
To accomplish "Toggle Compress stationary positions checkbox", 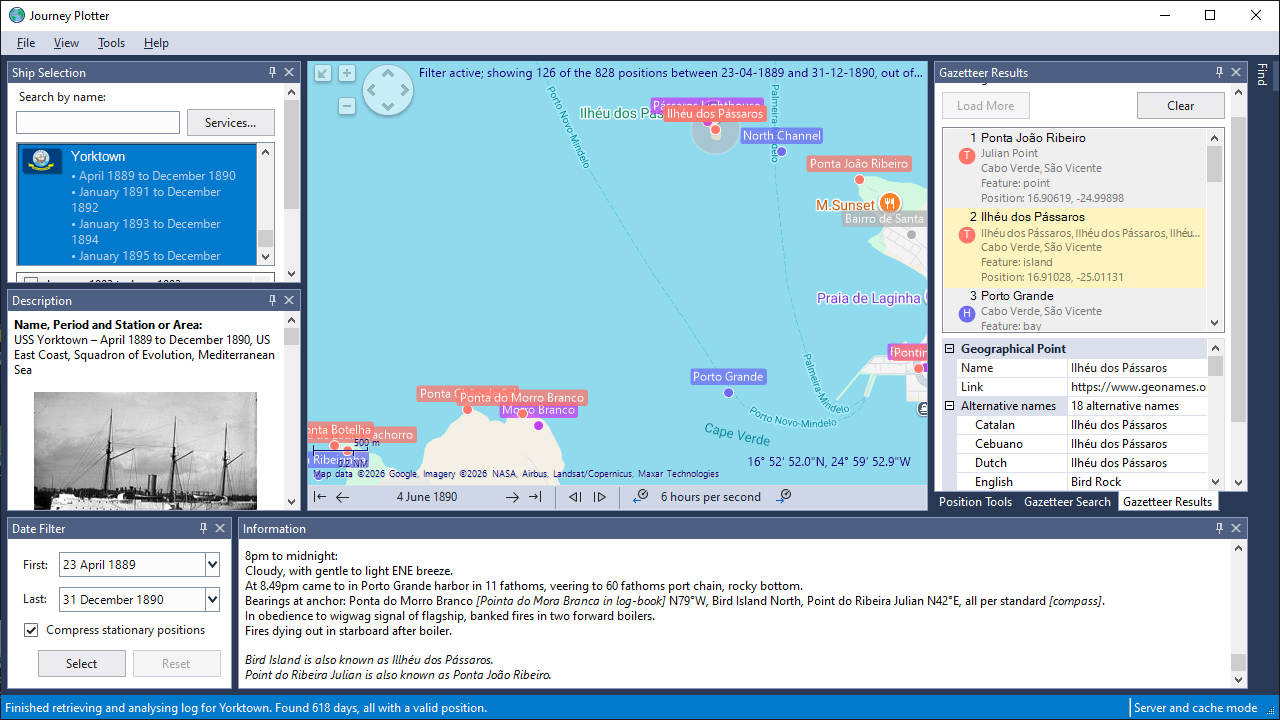I will point(31,630).
